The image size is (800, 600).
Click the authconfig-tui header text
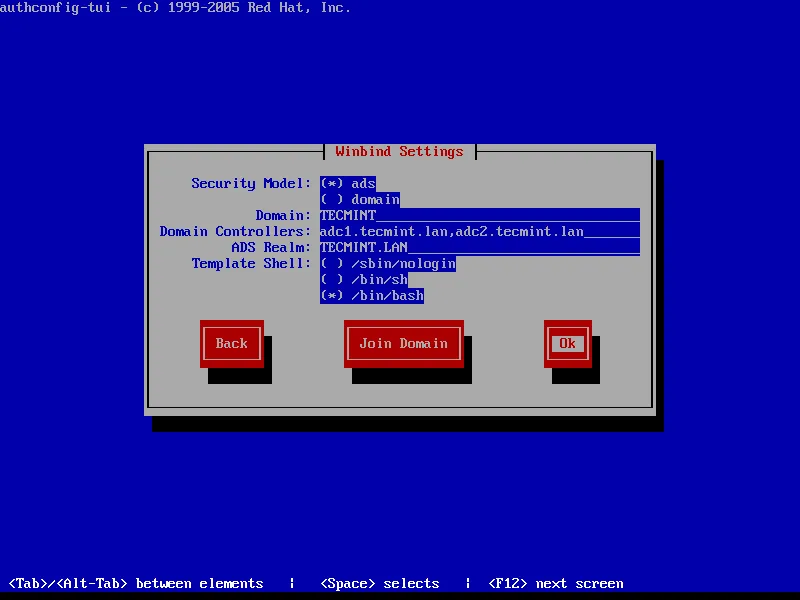175,8
